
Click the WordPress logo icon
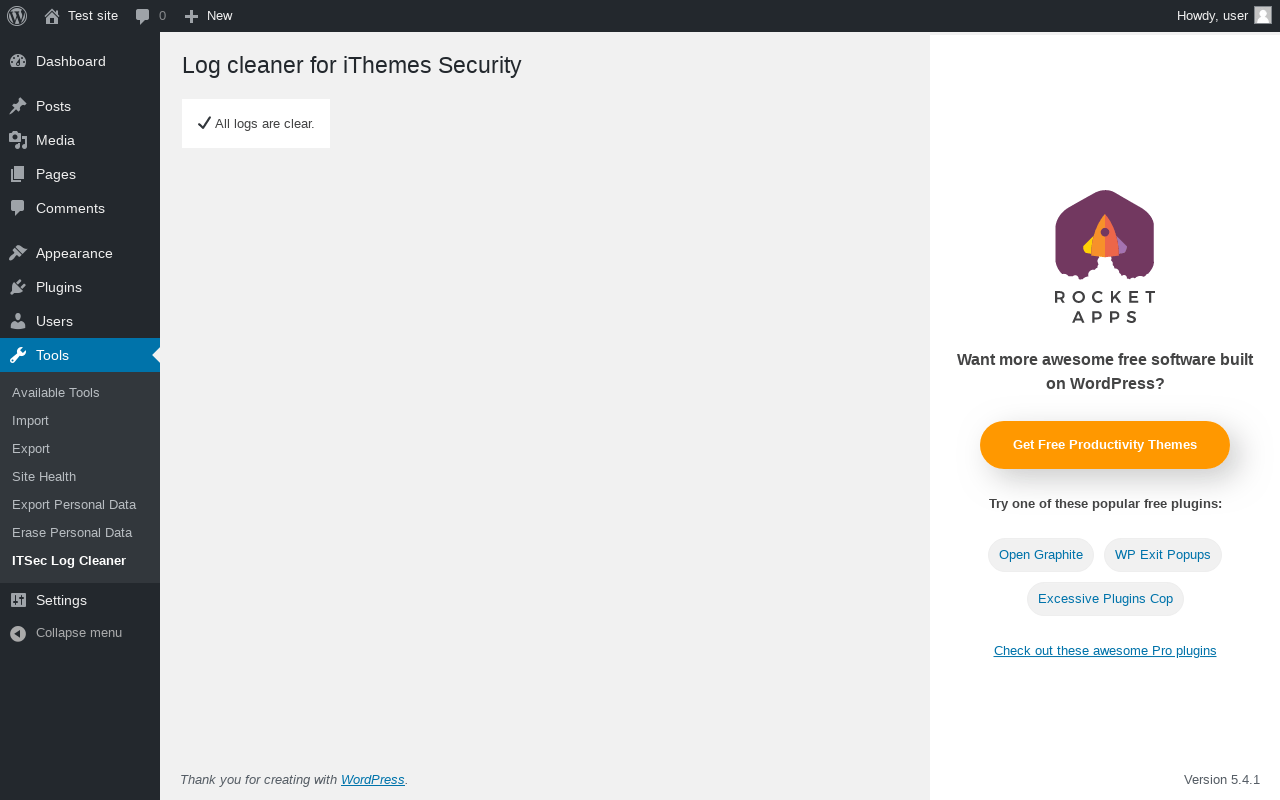(17, 16)
